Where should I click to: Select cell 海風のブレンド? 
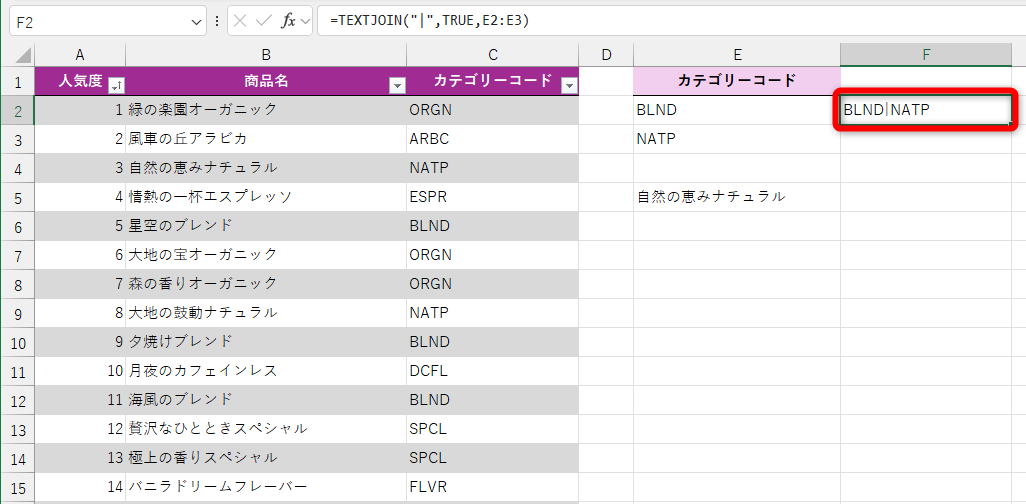[266, 399]
